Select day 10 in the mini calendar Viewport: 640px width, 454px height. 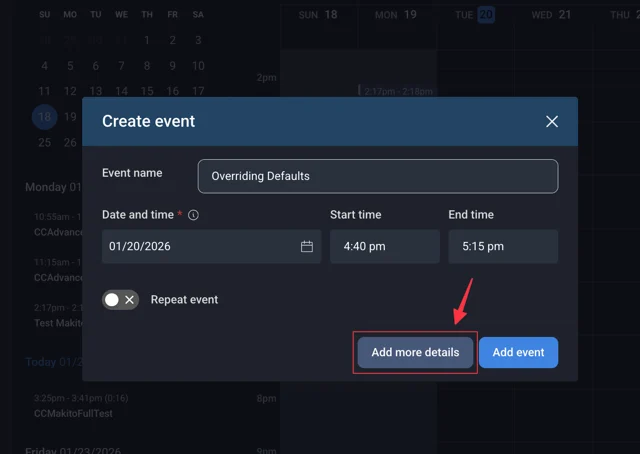[198, 66]
